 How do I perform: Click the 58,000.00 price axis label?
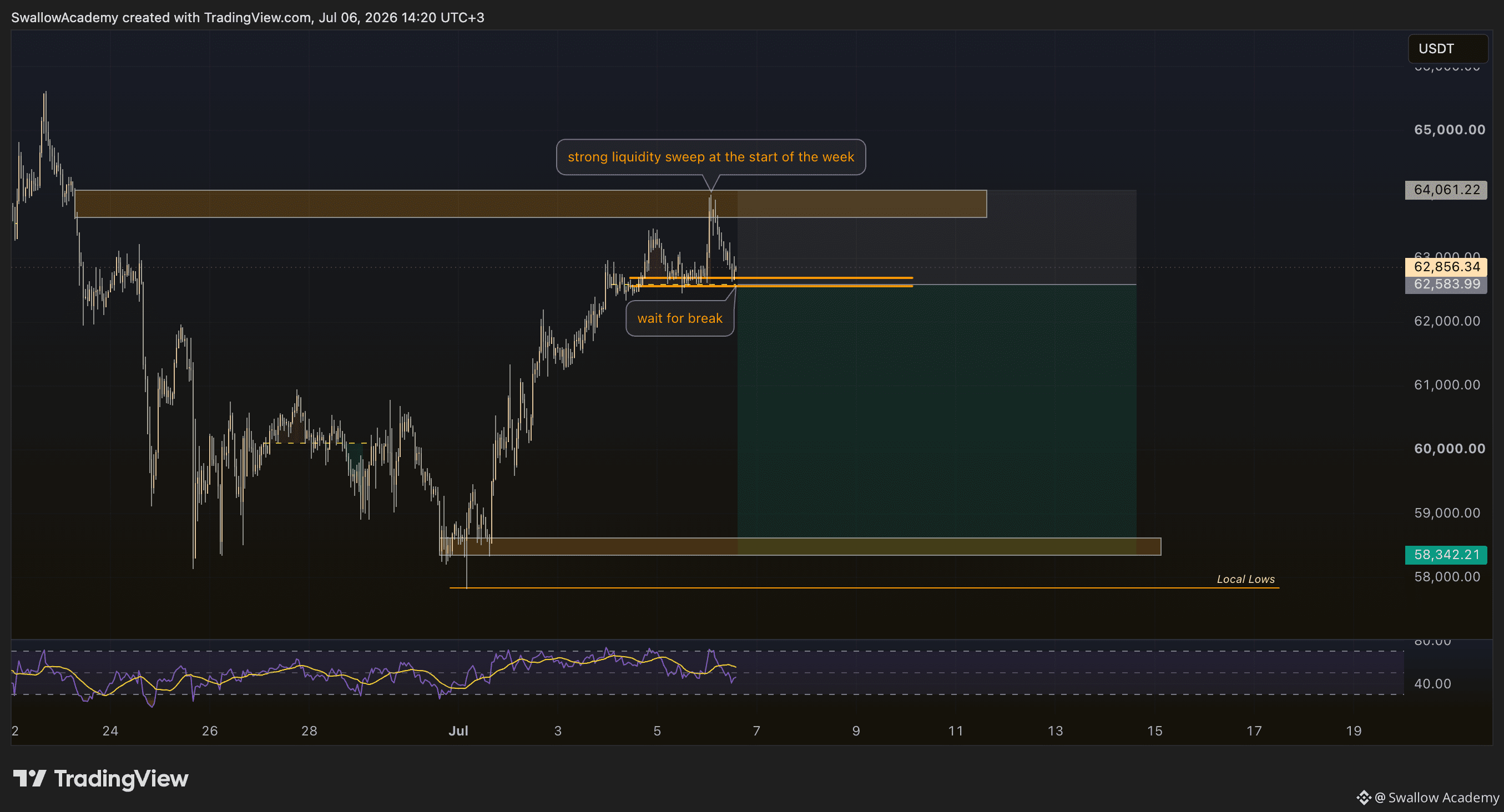tap(1447, 577)
